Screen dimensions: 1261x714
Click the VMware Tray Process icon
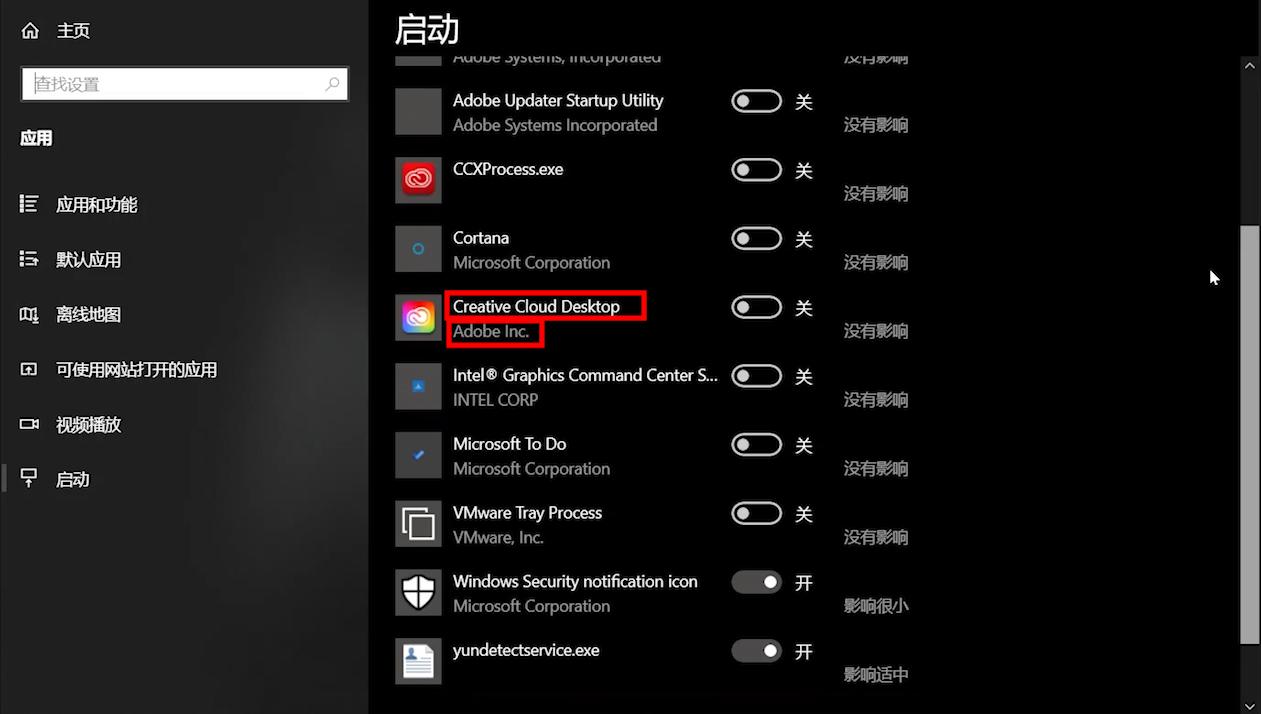coord(418,524)
